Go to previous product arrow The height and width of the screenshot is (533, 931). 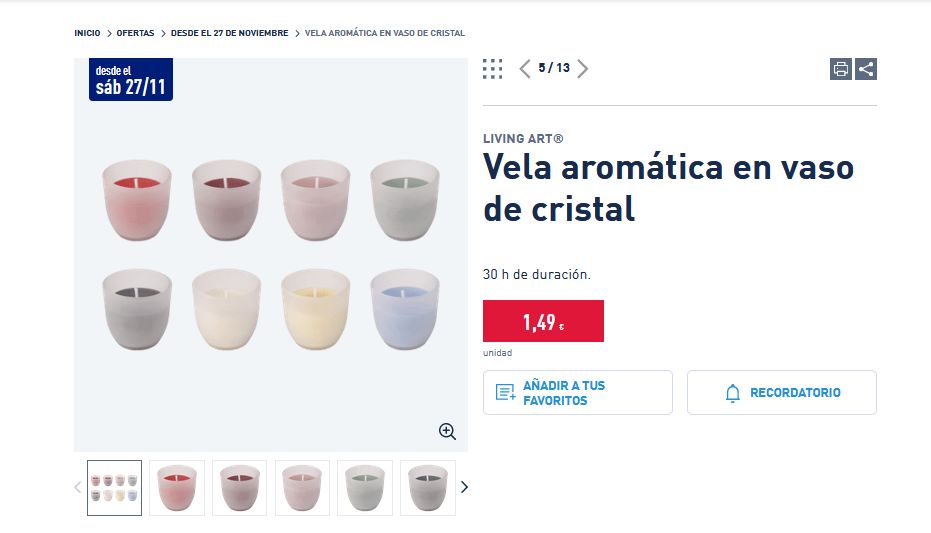[525, 68]
